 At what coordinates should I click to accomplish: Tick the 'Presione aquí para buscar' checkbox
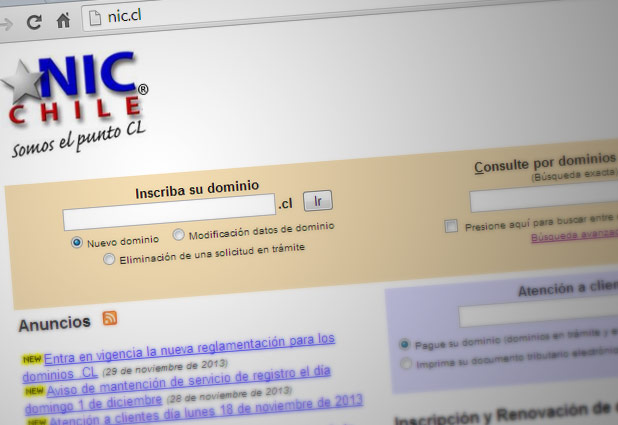click(x=451, y=226)
